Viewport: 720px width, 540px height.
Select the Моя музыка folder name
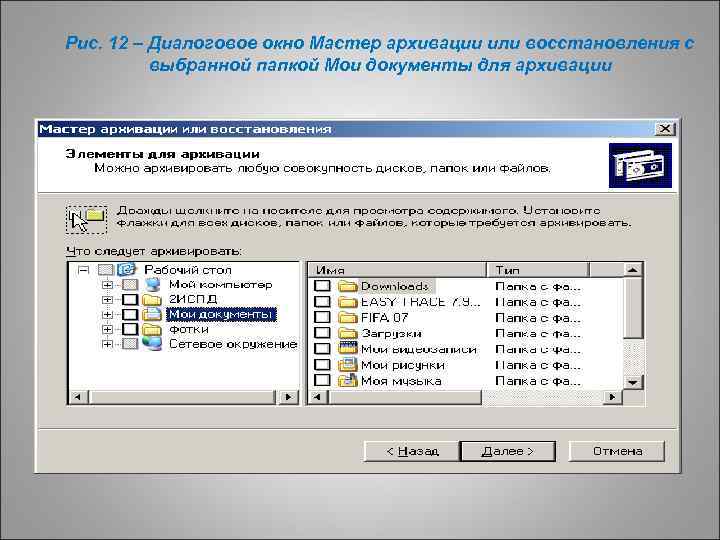click(401, 381)
